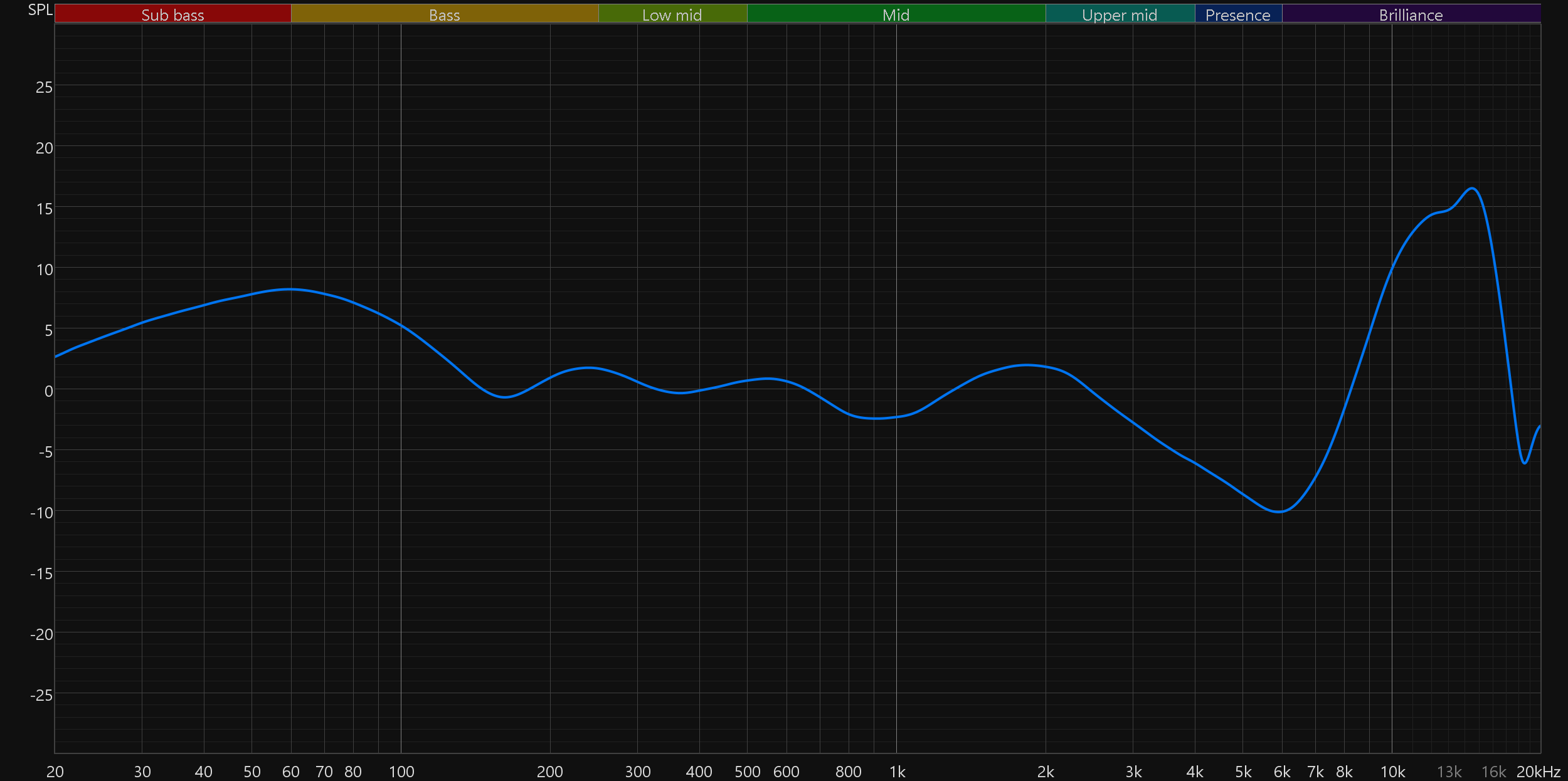Click the 1k frequency axis label

tap(897, 772)
